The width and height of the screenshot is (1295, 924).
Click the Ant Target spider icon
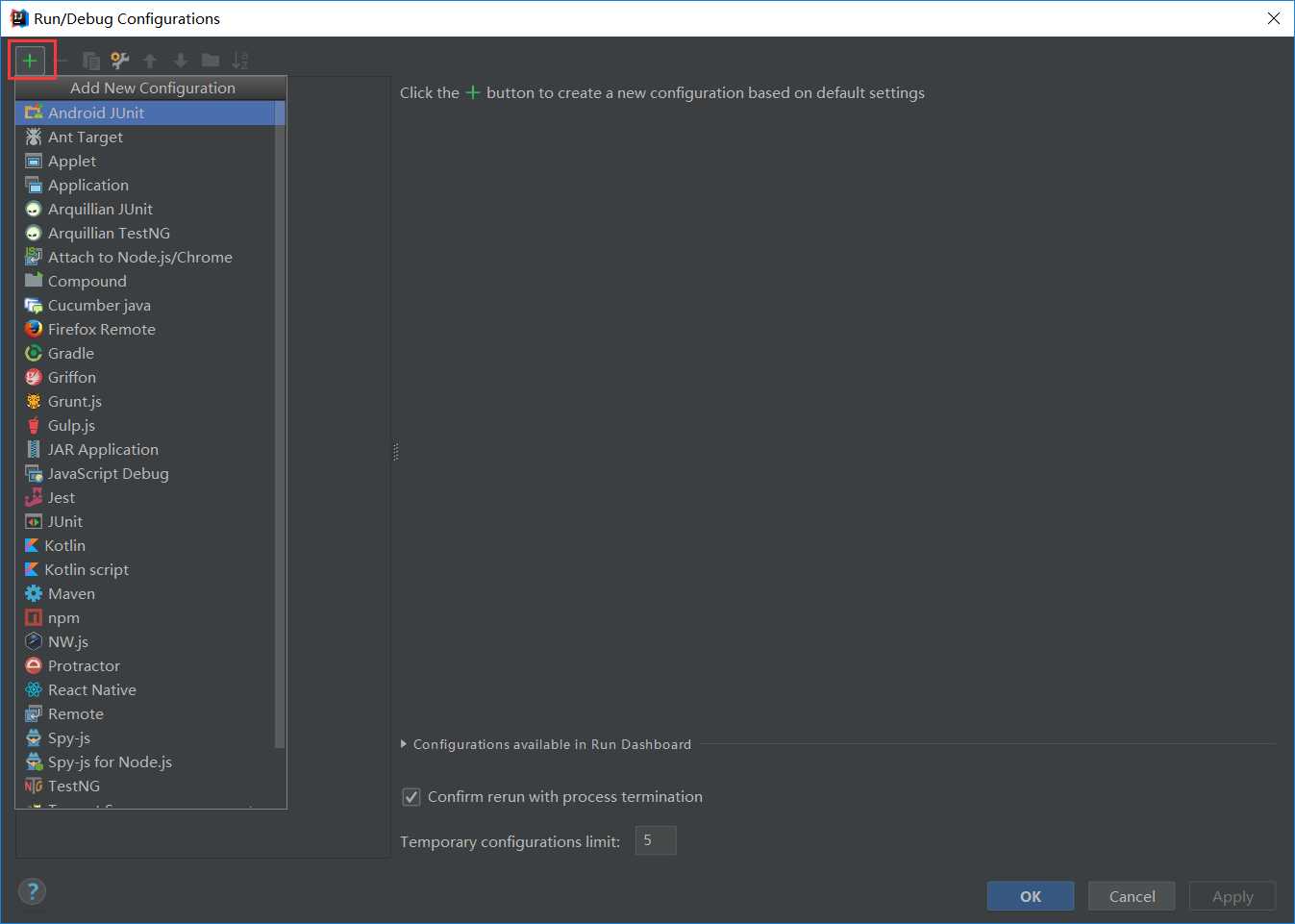pos(34,137)
